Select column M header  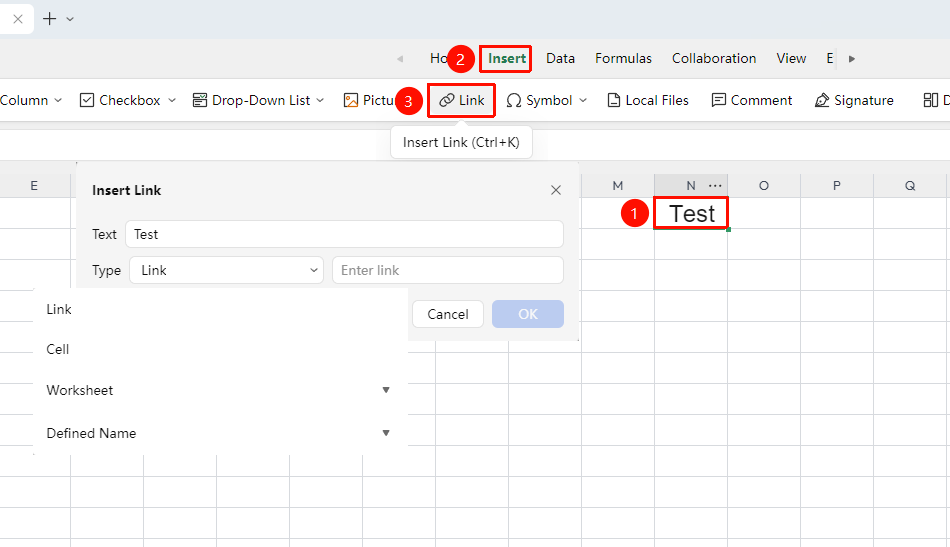click(618, 186)
